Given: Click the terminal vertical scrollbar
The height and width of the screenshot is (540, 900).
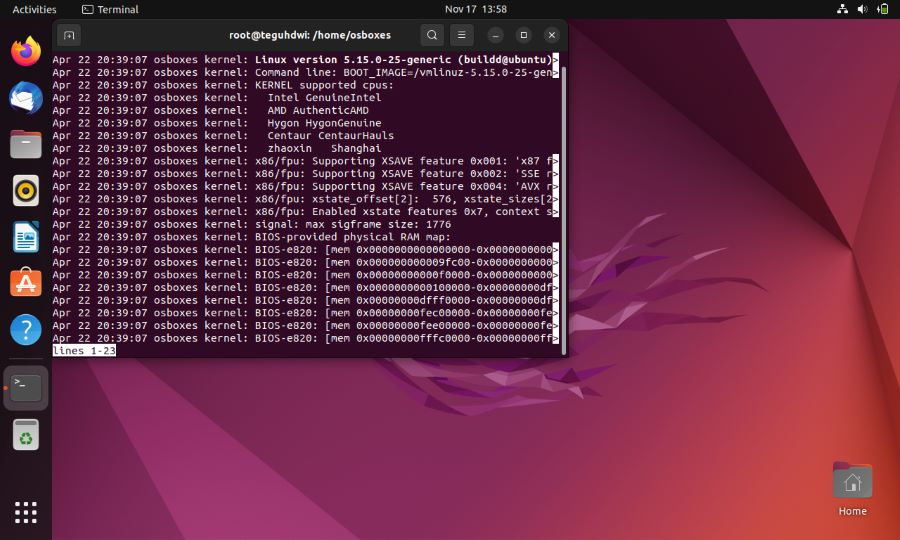Looking at the screenshot, I should 564,209.
